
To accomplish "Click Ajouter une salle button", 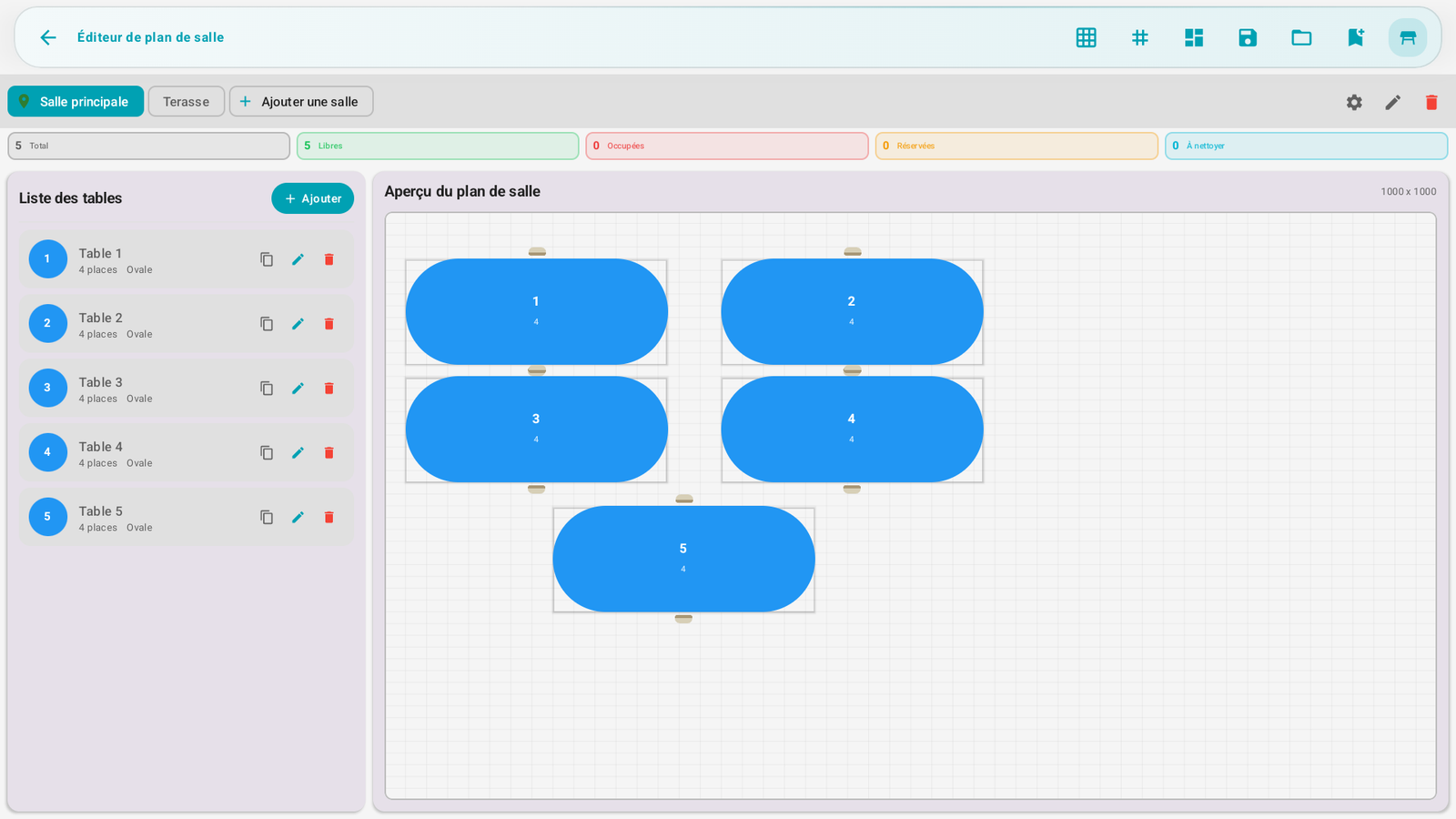I will 301,101.
